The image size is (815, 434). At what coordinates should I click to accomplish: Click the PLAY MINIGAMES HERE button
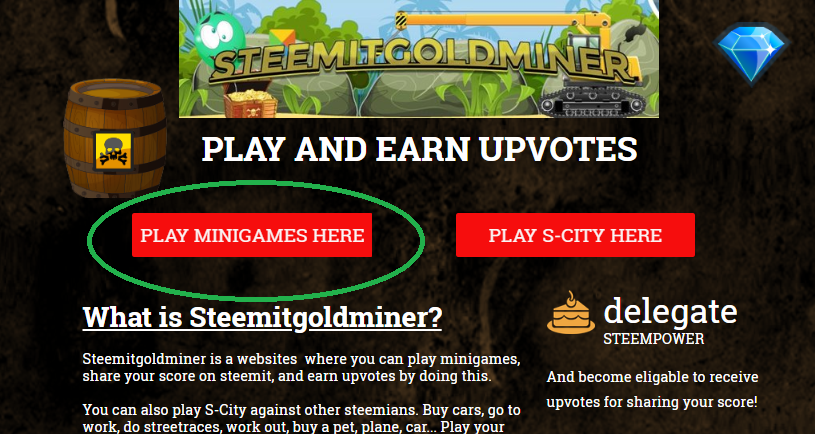[x=252, y=235]
